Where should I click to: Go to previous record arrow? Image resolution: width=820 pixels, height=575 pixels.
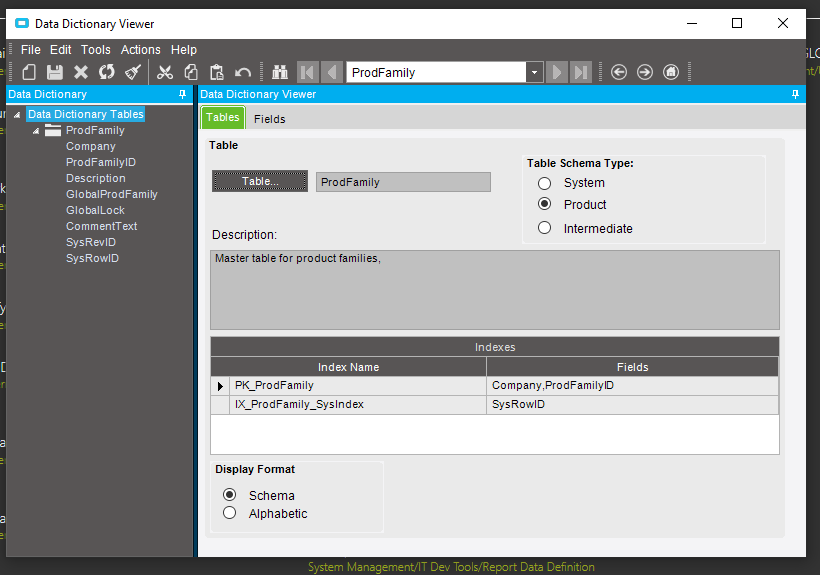point(332,72)
